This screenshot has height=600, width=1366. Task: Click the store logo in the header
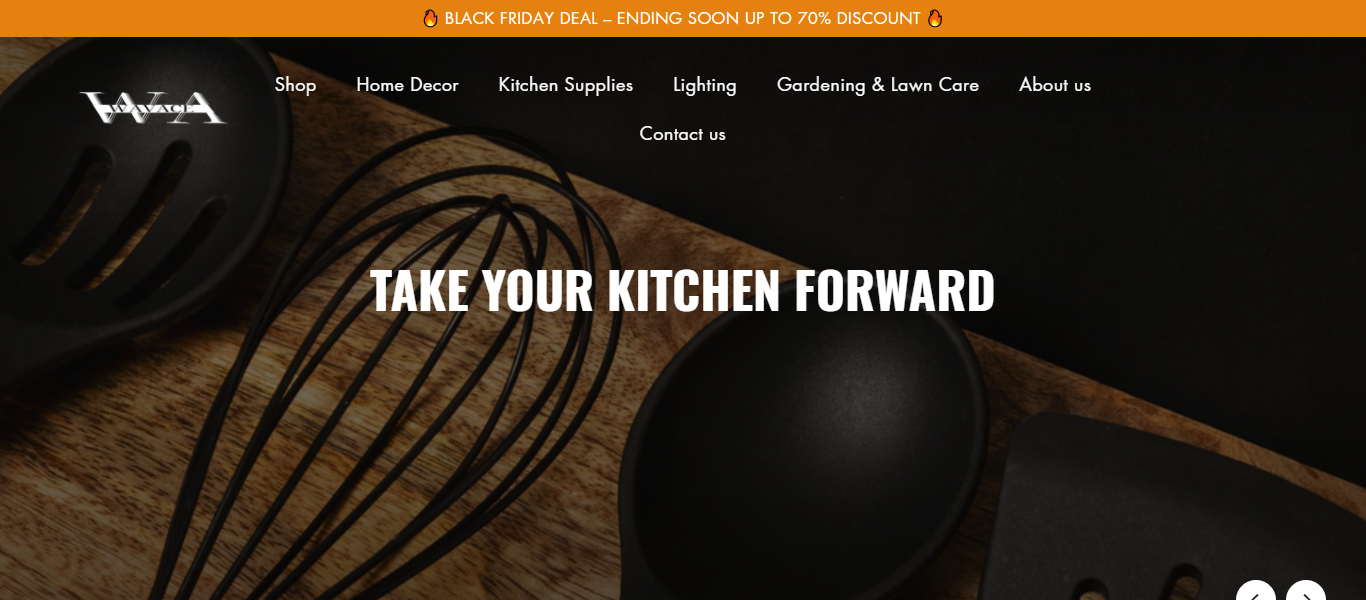[x=153, y=107]
